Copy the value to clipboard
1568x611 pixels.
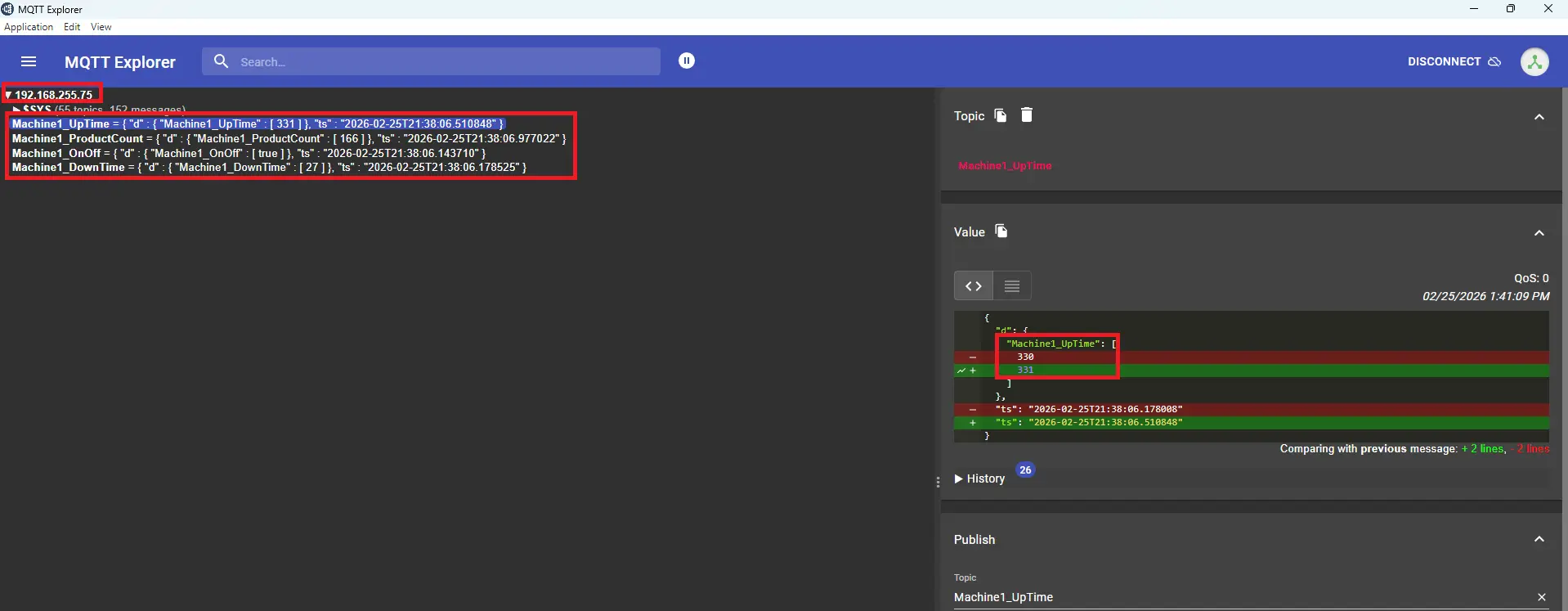click(x=1001, y=231)
